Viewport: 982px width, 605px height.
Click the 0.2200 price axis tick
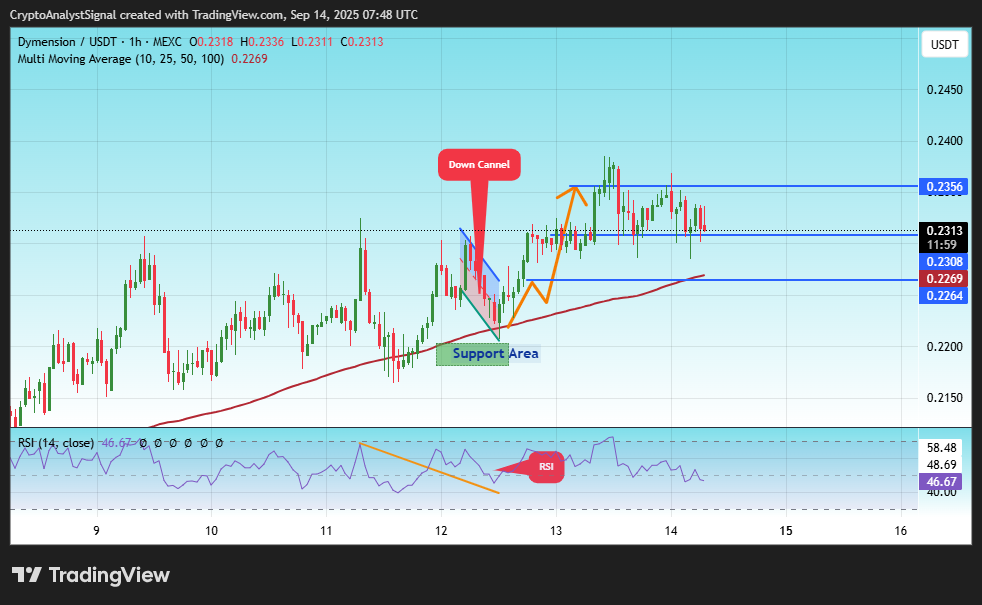944,346
